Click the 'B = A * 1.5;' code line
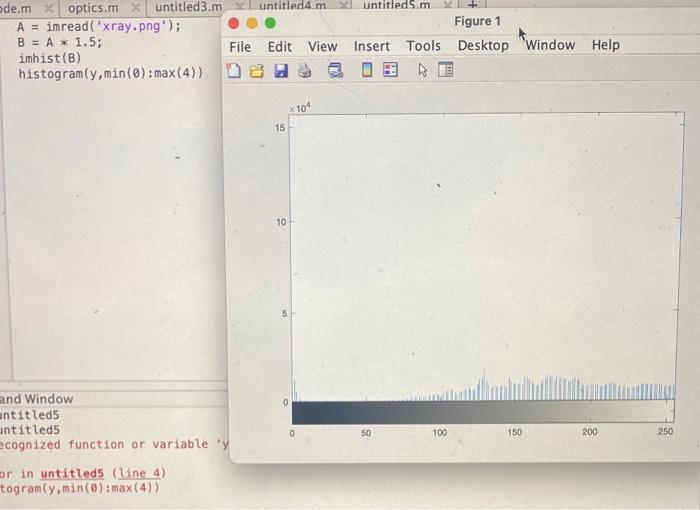700x510 pixels. tap(60, 42)
